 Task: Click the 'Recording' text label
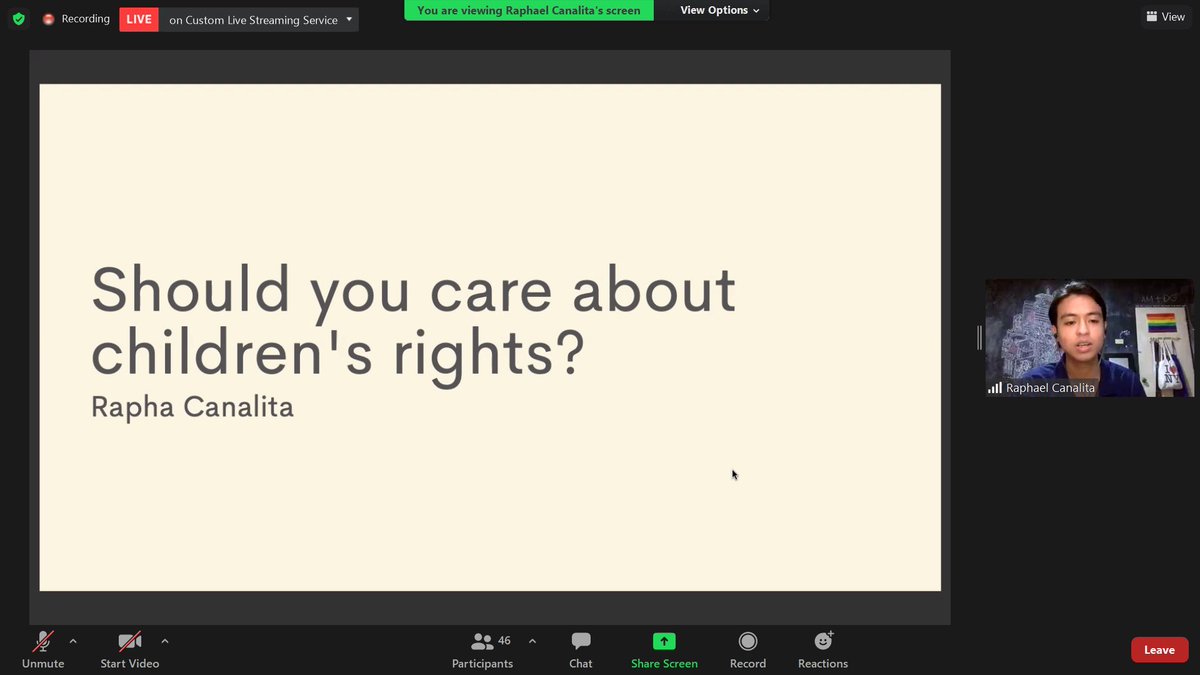click(x=85, y=19)
